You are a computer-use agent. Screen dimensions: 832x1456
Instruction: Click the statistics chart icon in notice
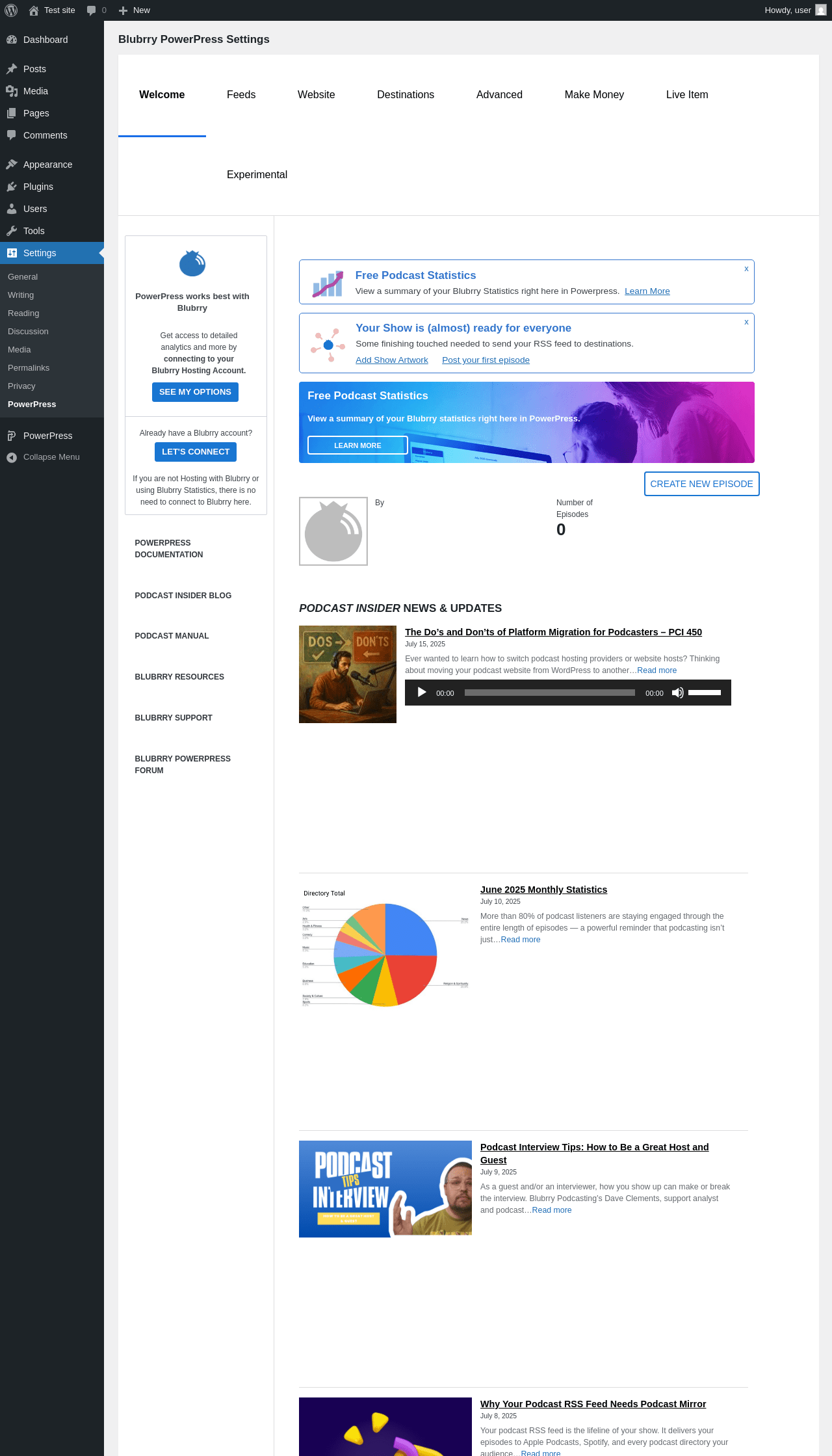coord(328,284)
